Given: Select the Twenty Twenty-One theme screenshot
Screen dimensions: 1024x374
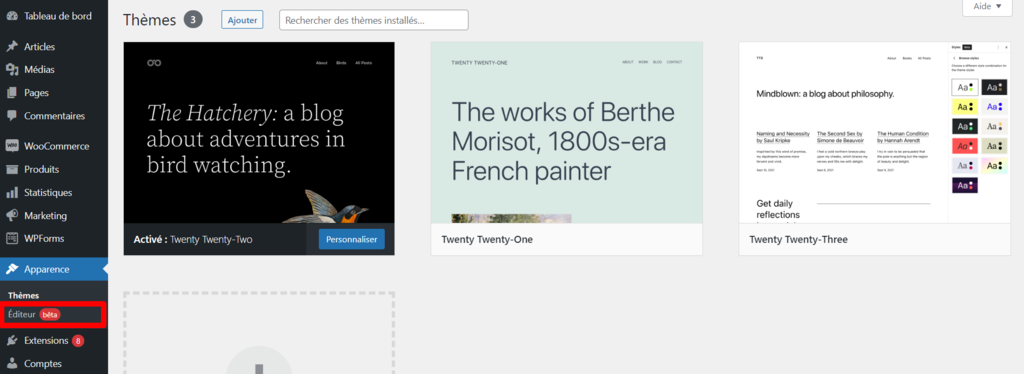Looking at the screenshot, I should coord(567,132).
